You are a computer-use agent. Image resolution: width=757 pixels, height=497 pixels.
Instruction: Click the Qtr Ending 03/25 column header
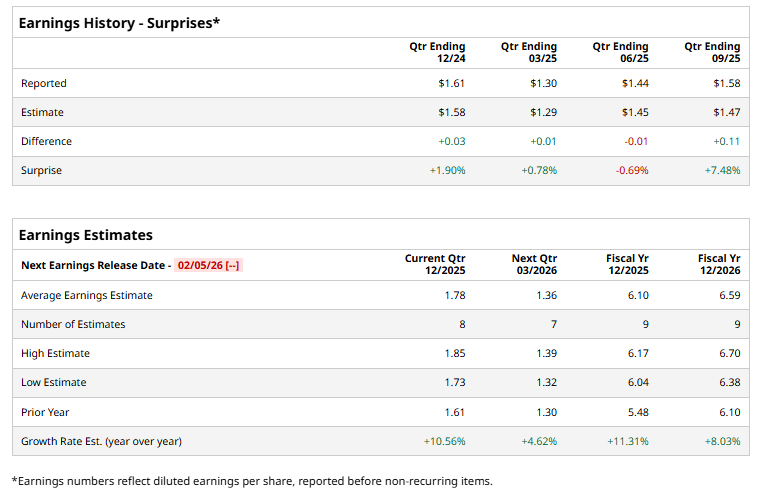coord(529,52)
